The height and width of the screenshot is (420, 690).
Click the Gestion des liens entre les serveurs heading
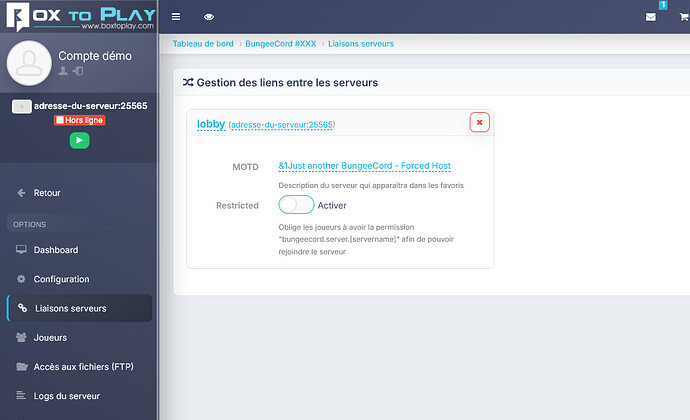pos(287,83)
